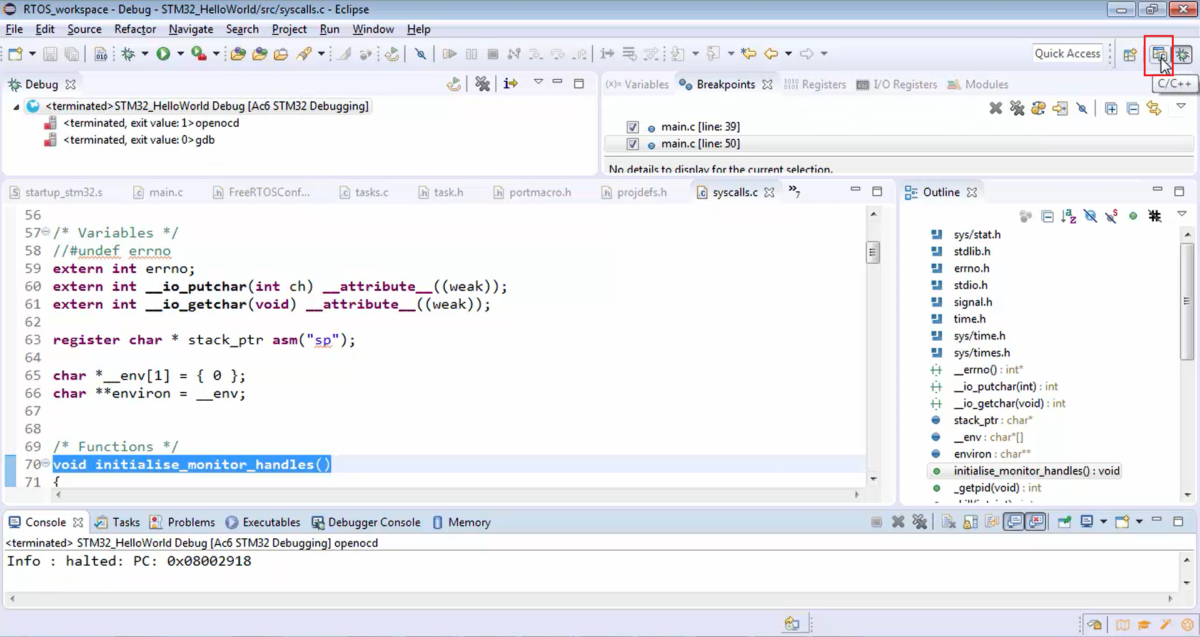
Task: Click the Debug perspective icon
Action: click(1183, 55)
